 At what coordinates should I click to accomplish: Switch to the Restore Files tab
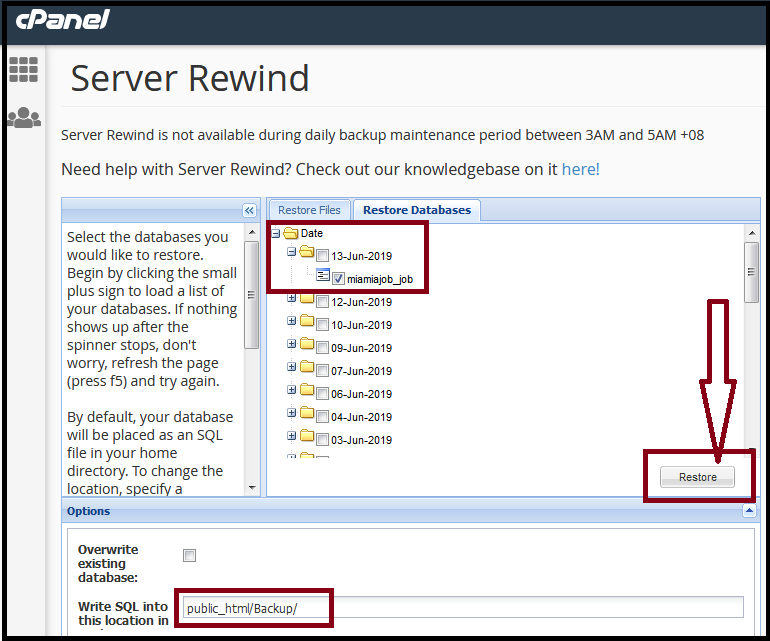coord(309,210)
